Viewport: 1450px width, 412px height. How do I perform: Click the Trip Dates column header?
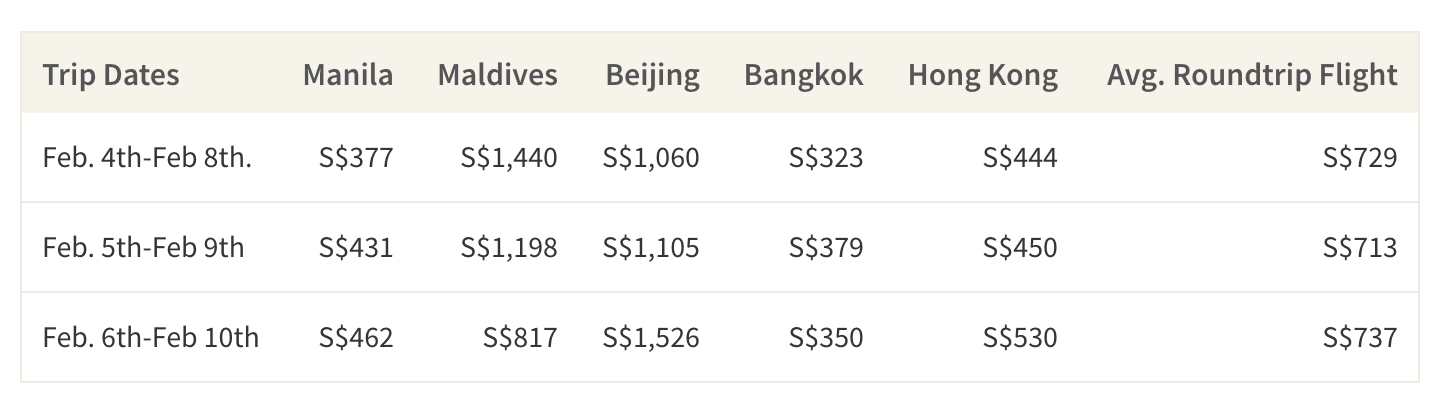[x=111, y=75]
